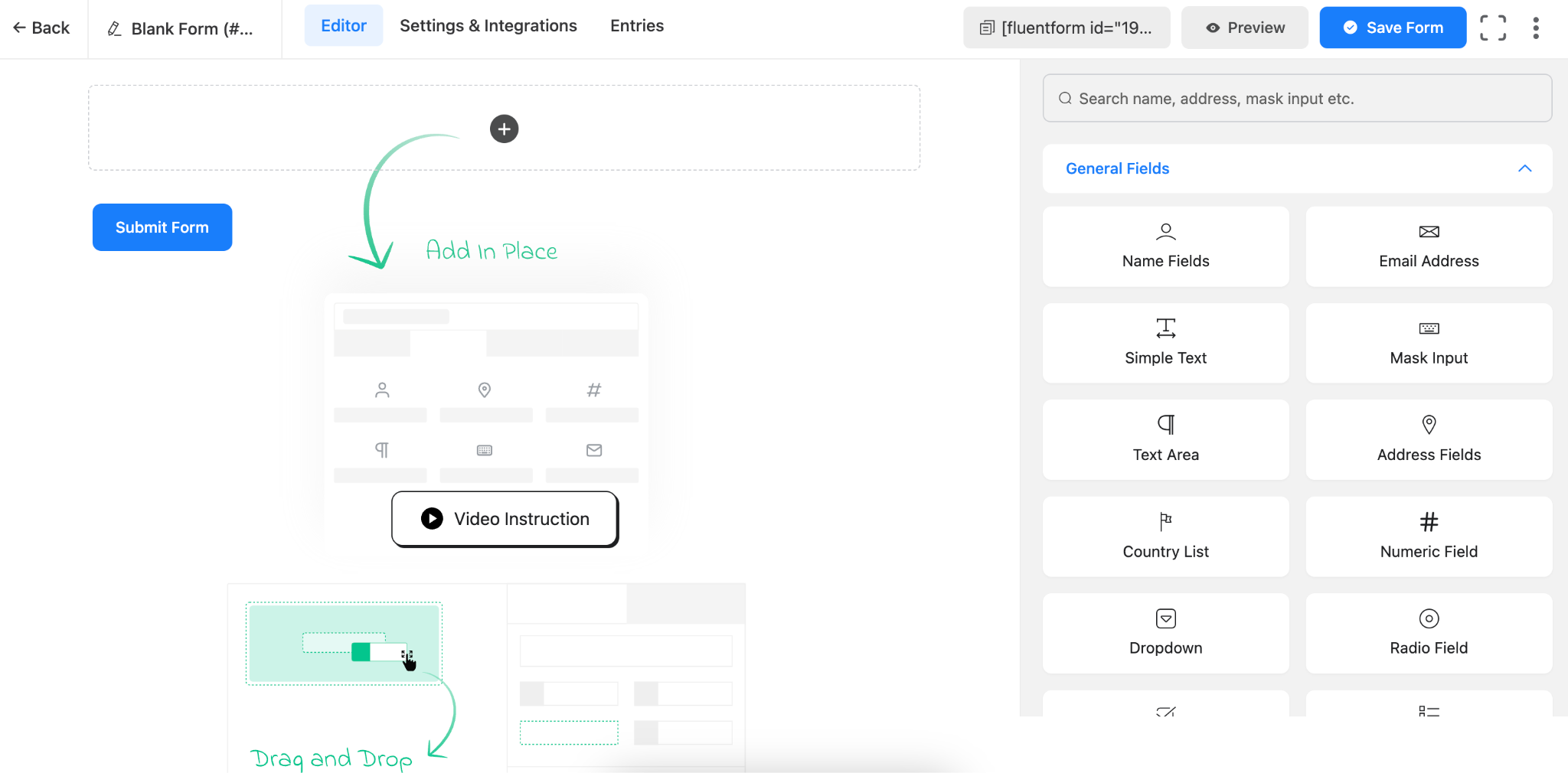Add a Dropdown field element

[1165, 632]
